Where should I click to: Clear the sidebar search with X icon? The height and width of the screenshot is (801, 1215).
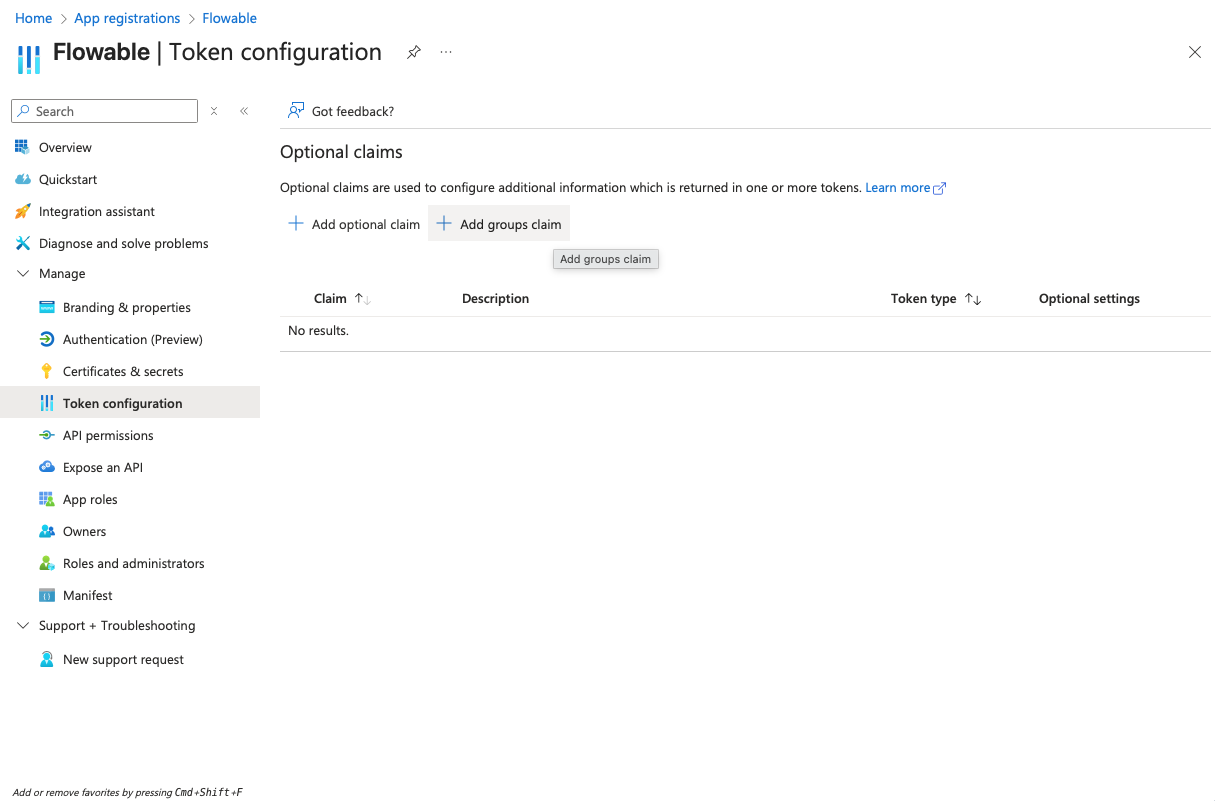[214, 111]
